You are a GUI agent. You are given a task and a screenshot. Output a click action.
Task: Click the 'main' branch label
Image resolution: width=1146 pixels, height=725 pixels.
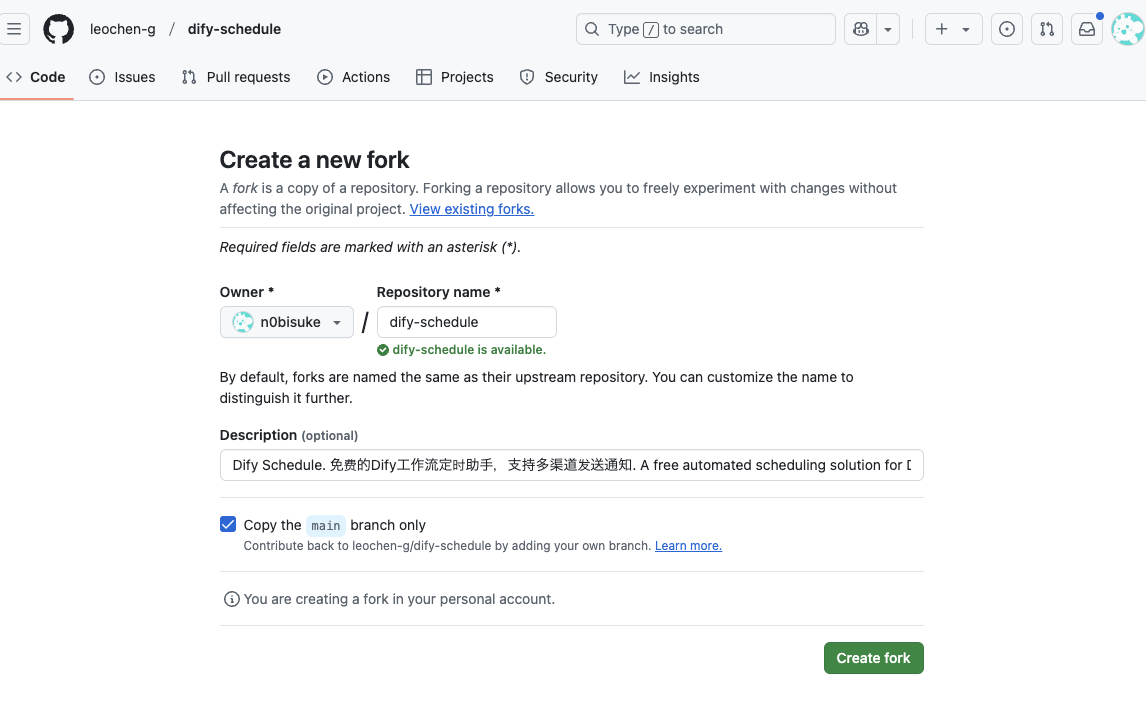325,525
